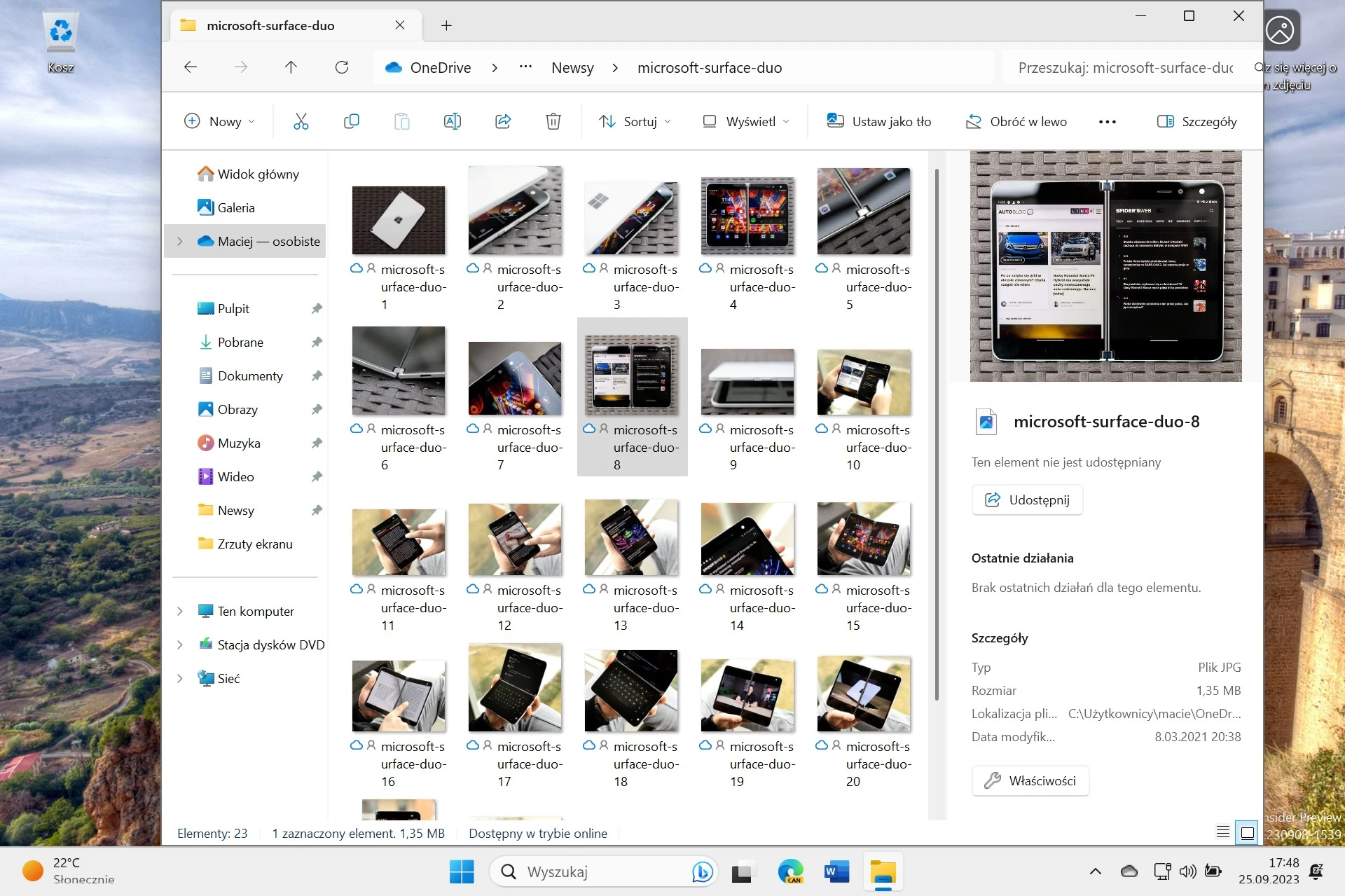
Task: Open Word from the taskbar
Action: point(837,871)
